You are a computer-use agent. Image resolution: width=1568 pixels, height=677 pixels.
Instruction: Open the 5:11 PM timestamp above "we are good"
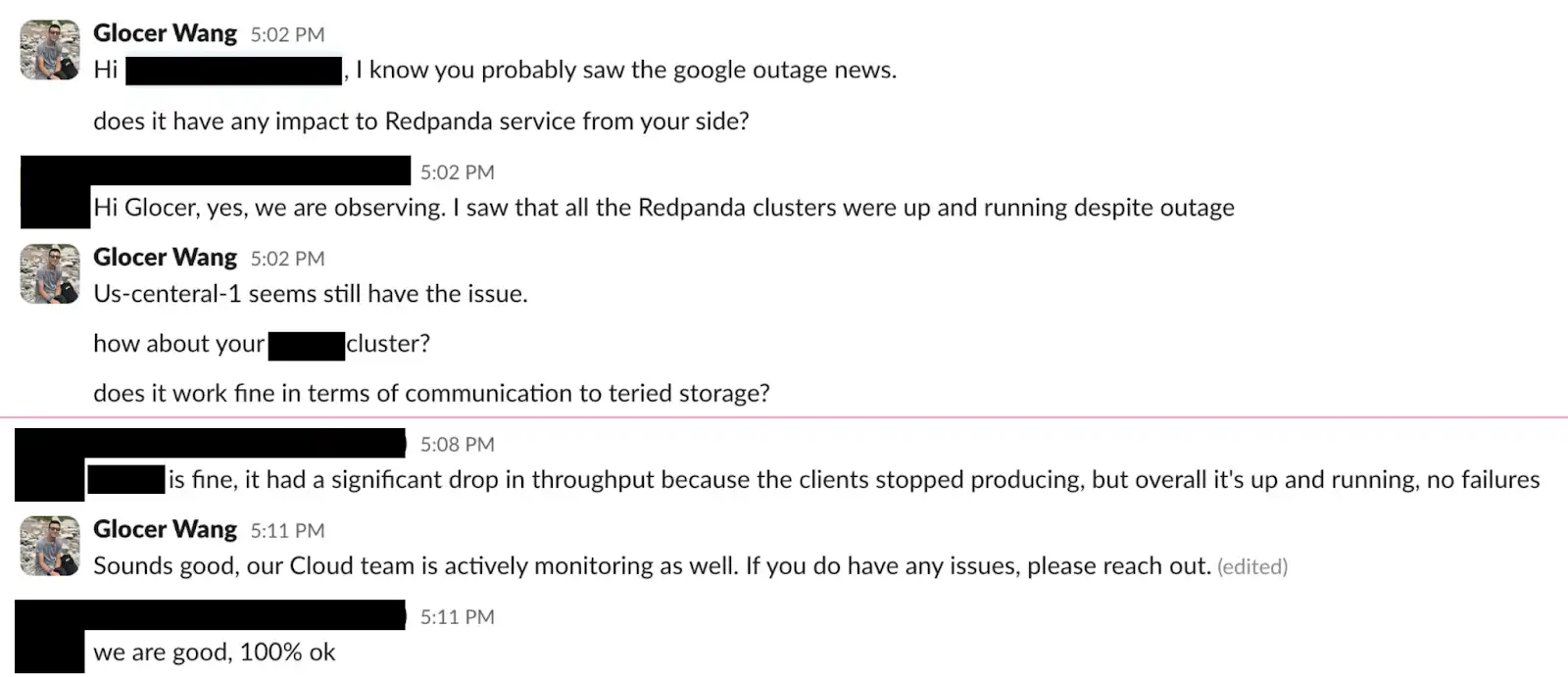[458, 617]
